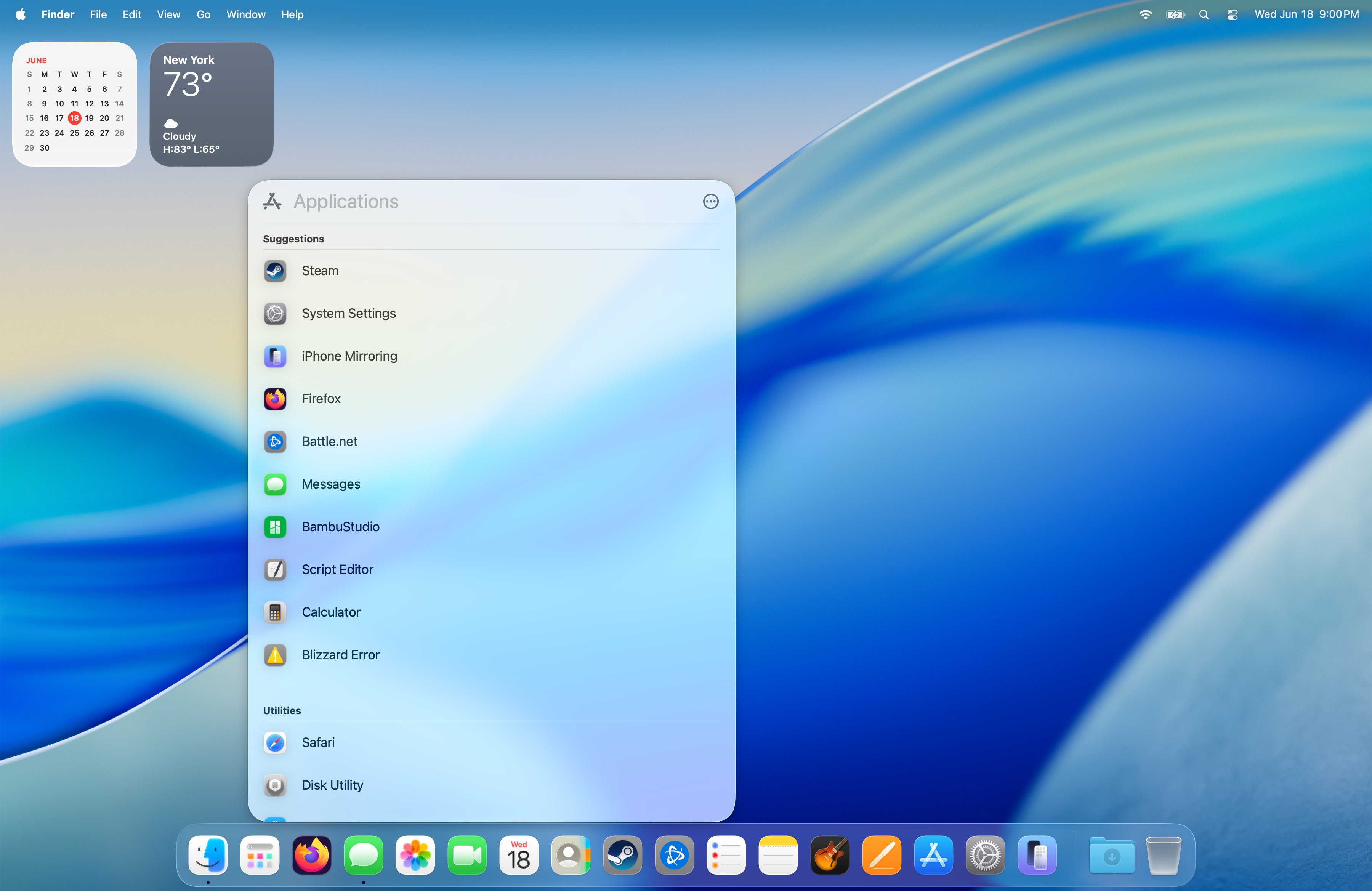This screenshot has height=891, width=1372.
Task: Open Messages from the Suggestions list
Action: pos(491,484)
